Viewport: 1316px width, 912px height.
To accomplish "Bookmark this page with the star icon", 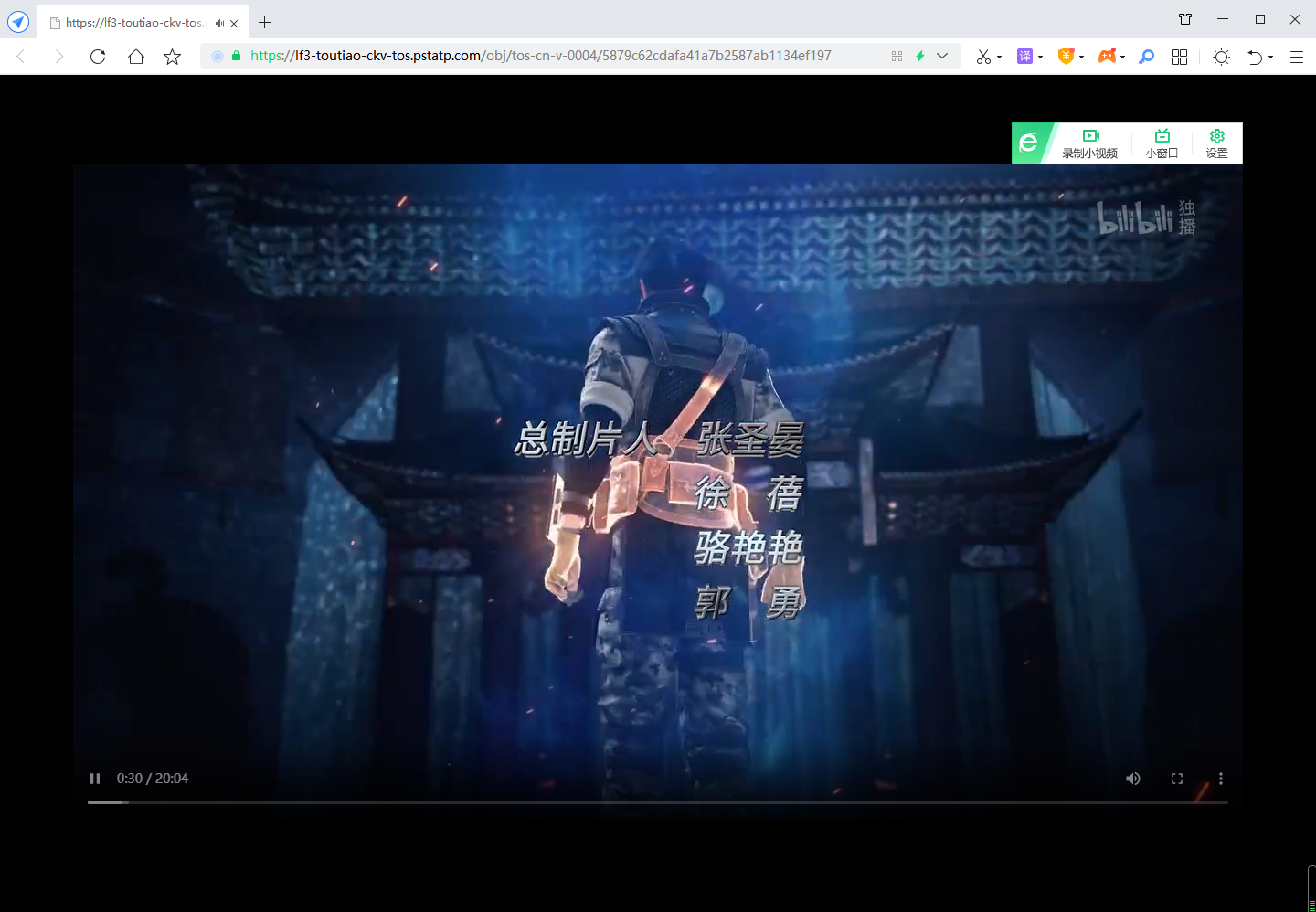I will (x=172, y=57).
